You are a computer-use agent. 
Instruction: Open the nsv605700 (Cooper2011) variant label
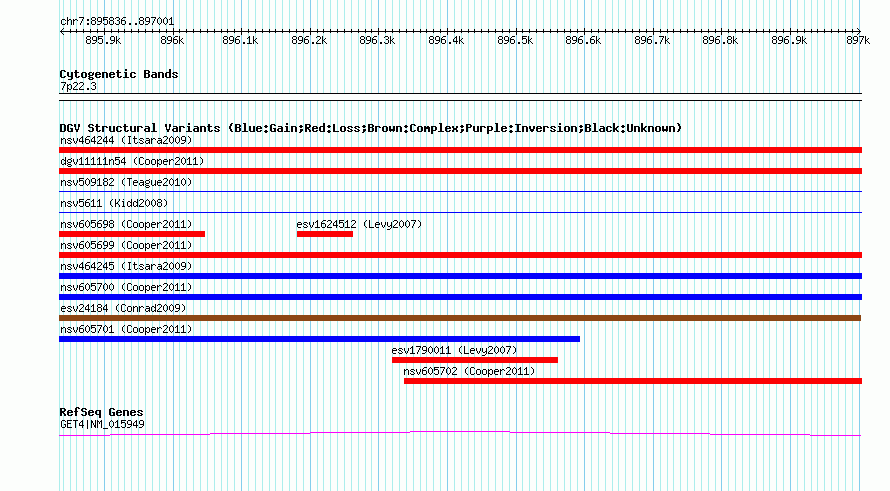click(x=126, y=287)
